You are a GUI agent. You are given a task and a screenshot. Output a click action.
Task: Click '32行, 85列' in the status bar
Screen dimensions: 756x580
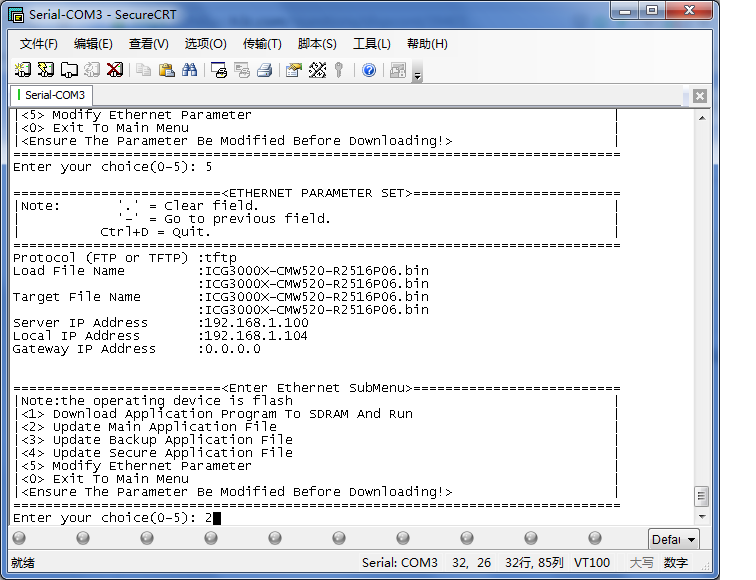[x=534, y=563]
